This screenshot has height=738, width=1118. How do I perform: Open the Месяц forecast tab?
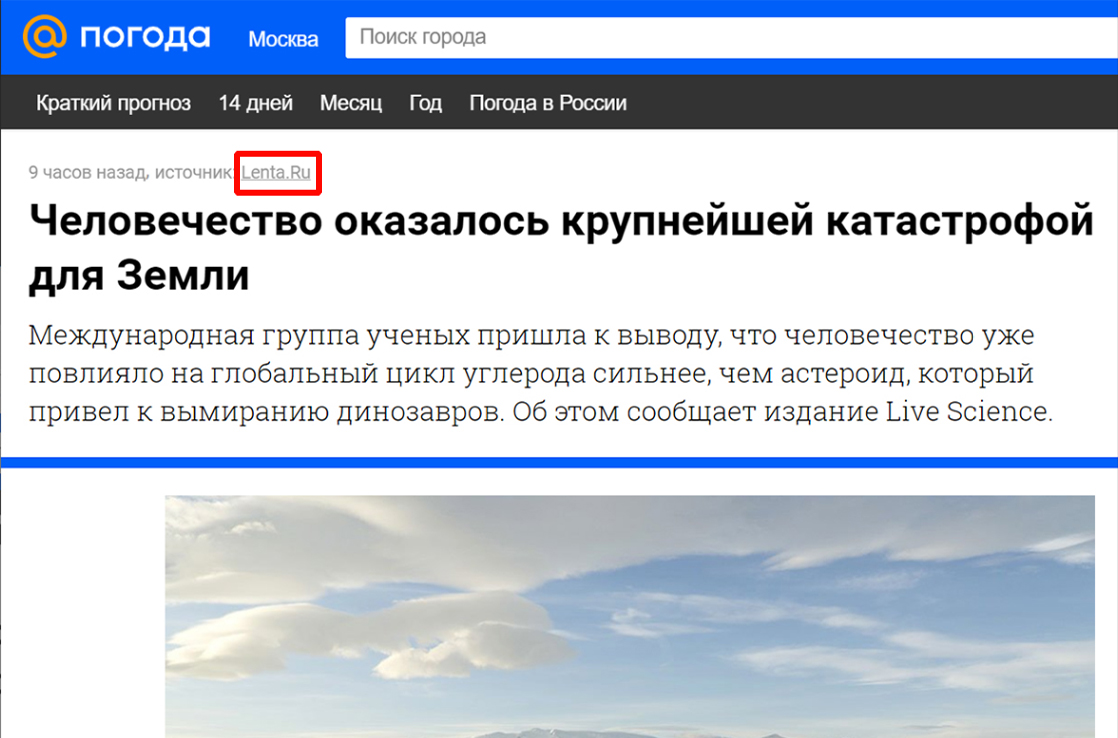[x=351, y=103]
